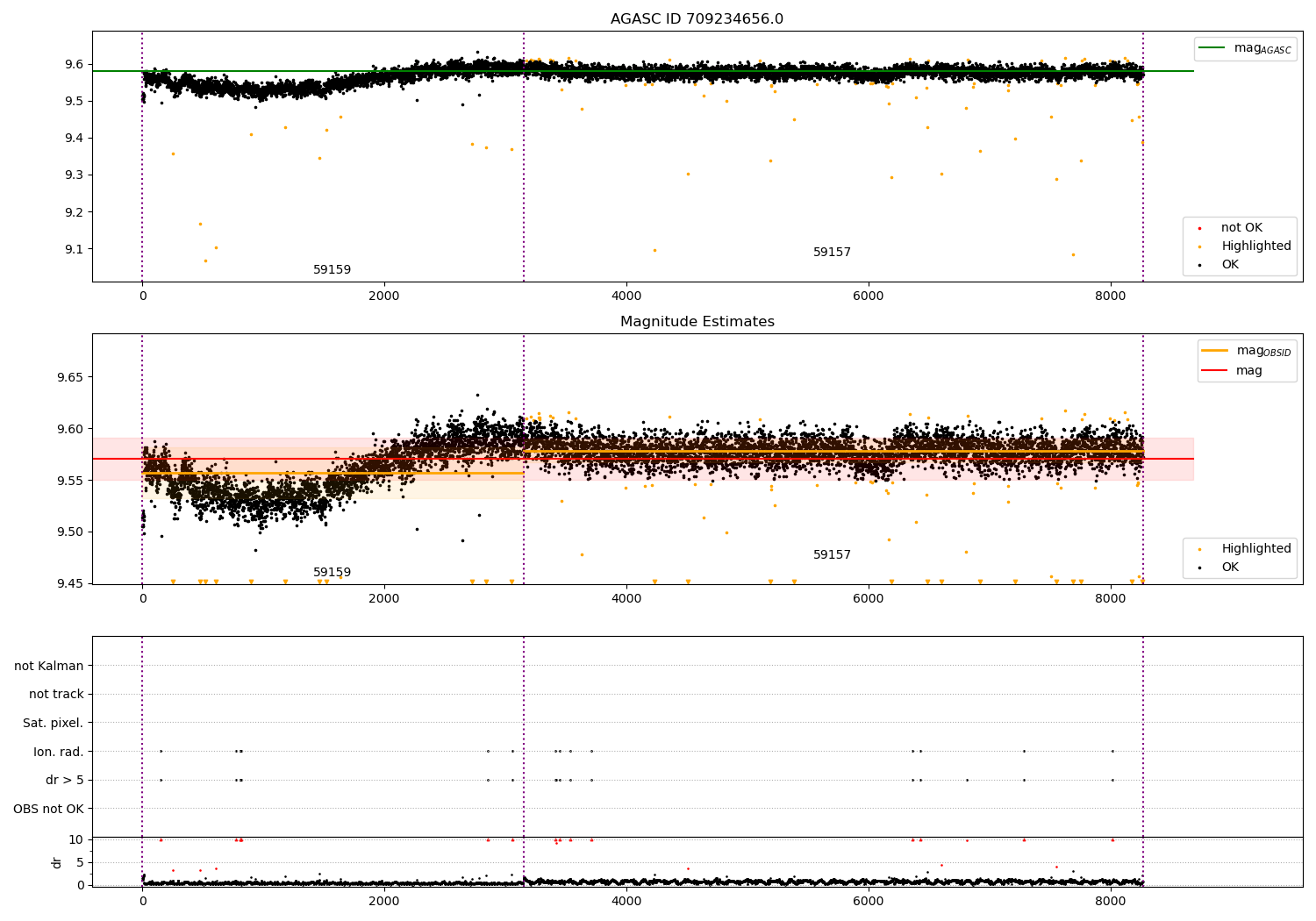Click the 6000 x-axis tick under top plot

[x=869, y=296]
